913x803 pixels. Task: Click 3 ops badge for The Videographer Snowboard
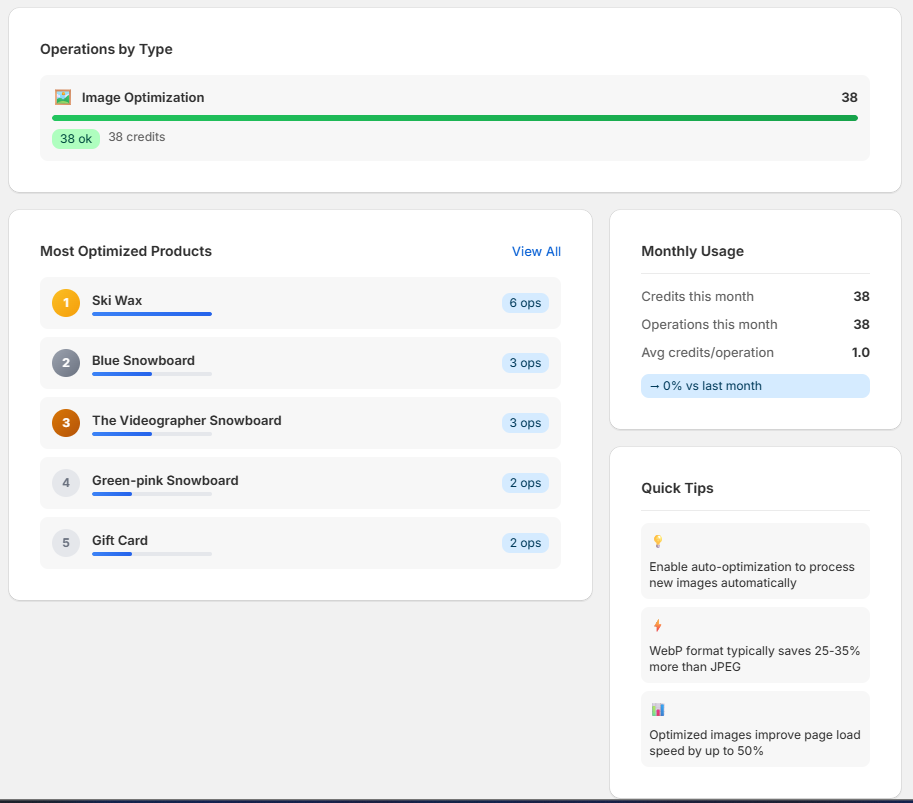525,423
